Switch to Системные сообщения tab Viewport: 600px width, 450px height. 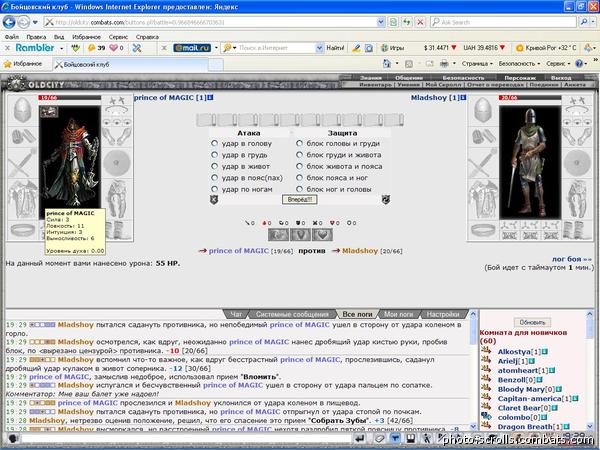[x=292, y=314]
